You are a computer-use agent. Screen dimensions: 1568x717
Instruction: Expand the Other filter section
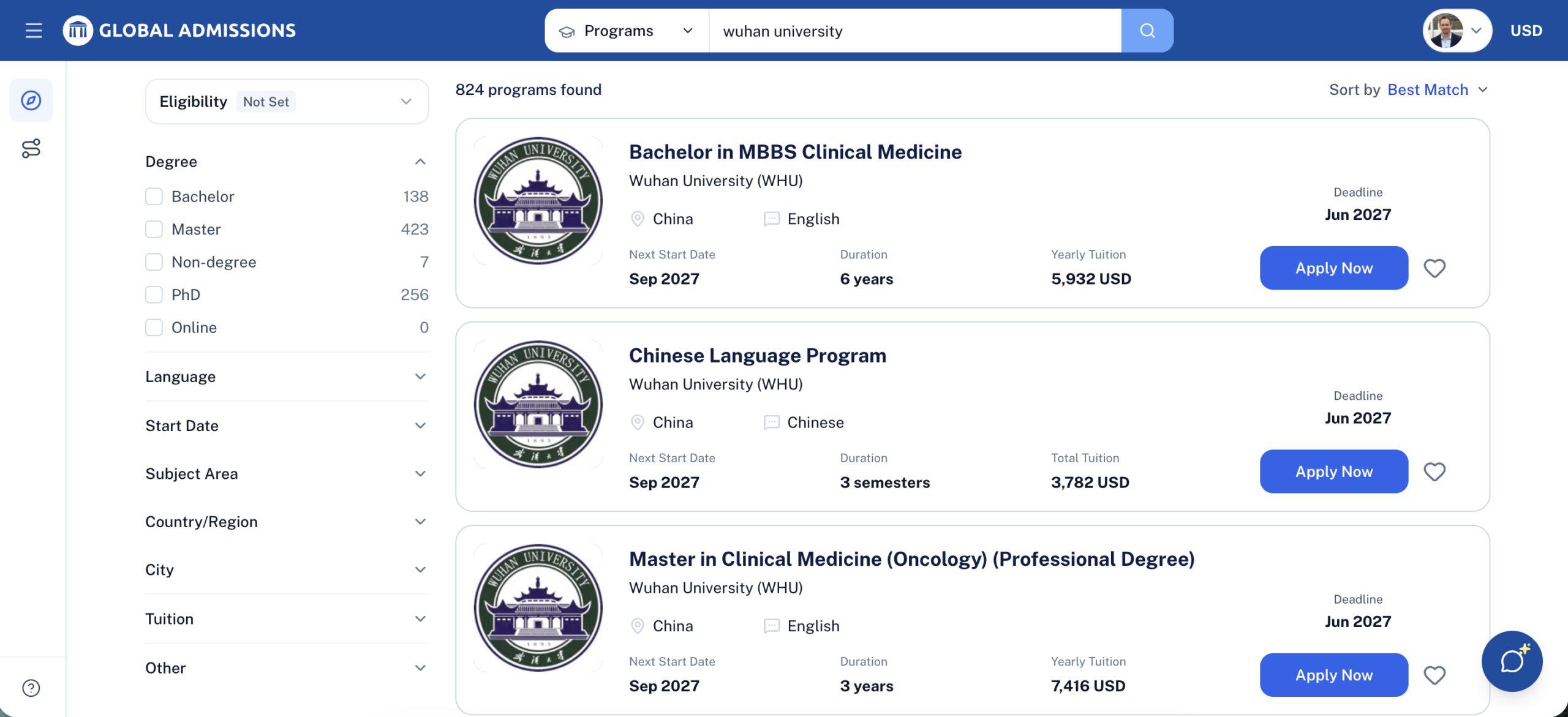(x=287, y=668)
